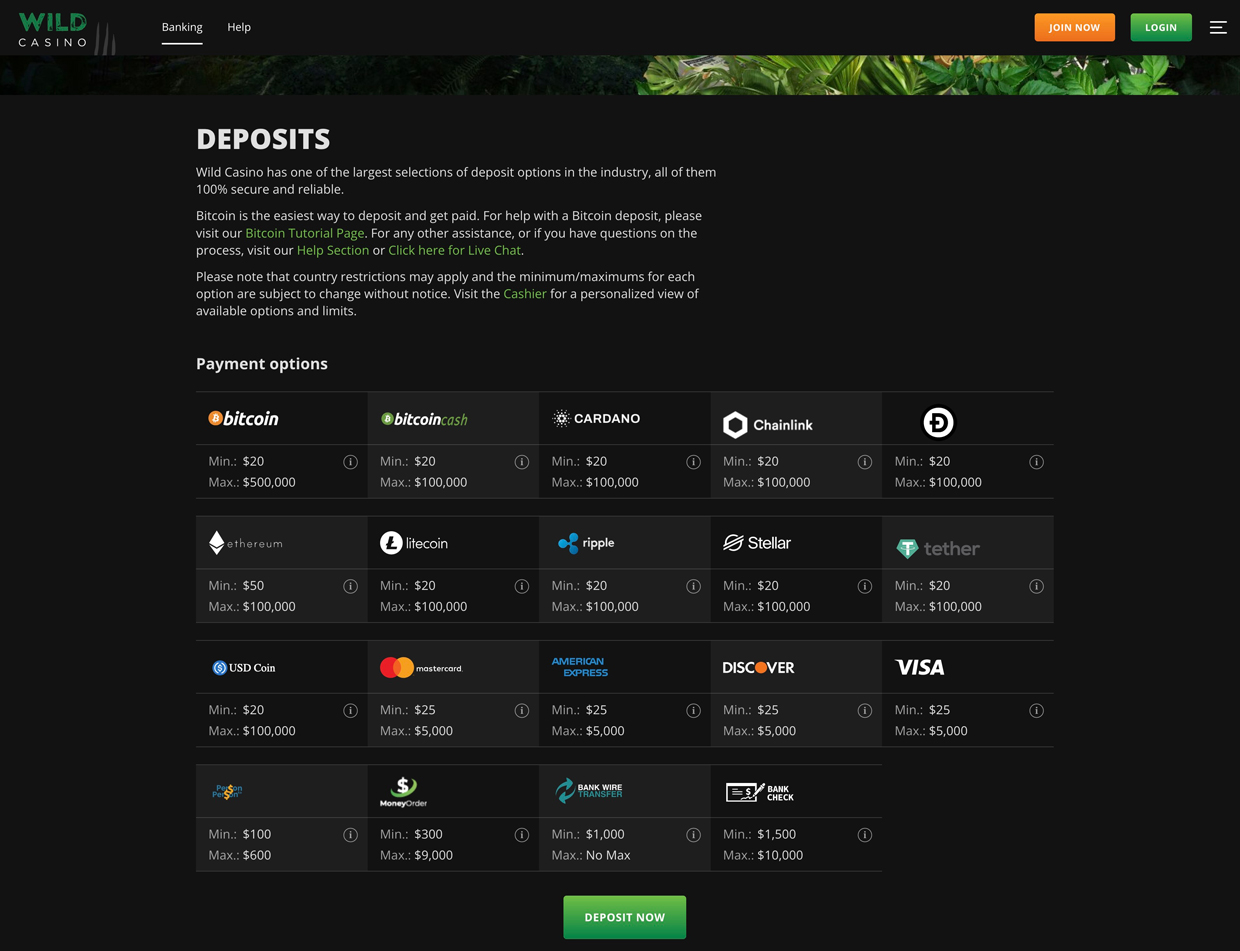Click the Ethereum logo
1240x951 pixels.
coord(245,543)
